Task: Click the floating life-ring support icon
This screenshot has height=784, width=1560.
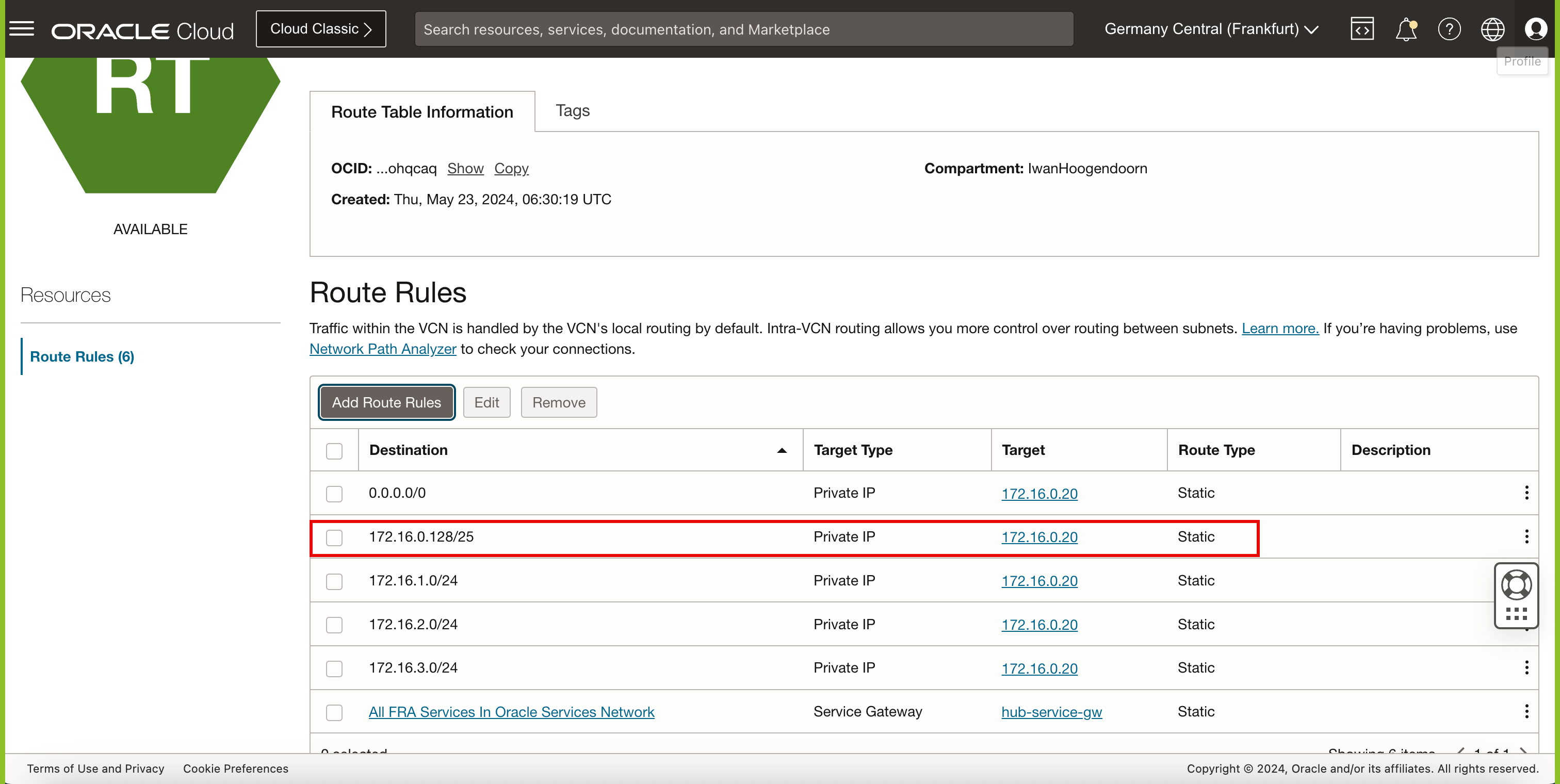Action: (1516, 585)
